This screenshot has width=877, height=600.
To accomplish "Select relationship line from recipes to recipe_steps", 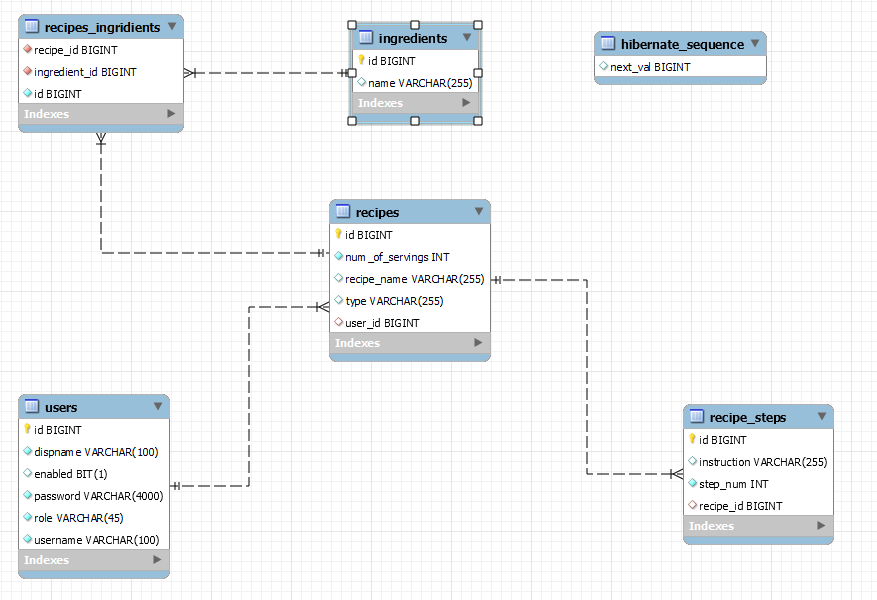I will [587, 377].
